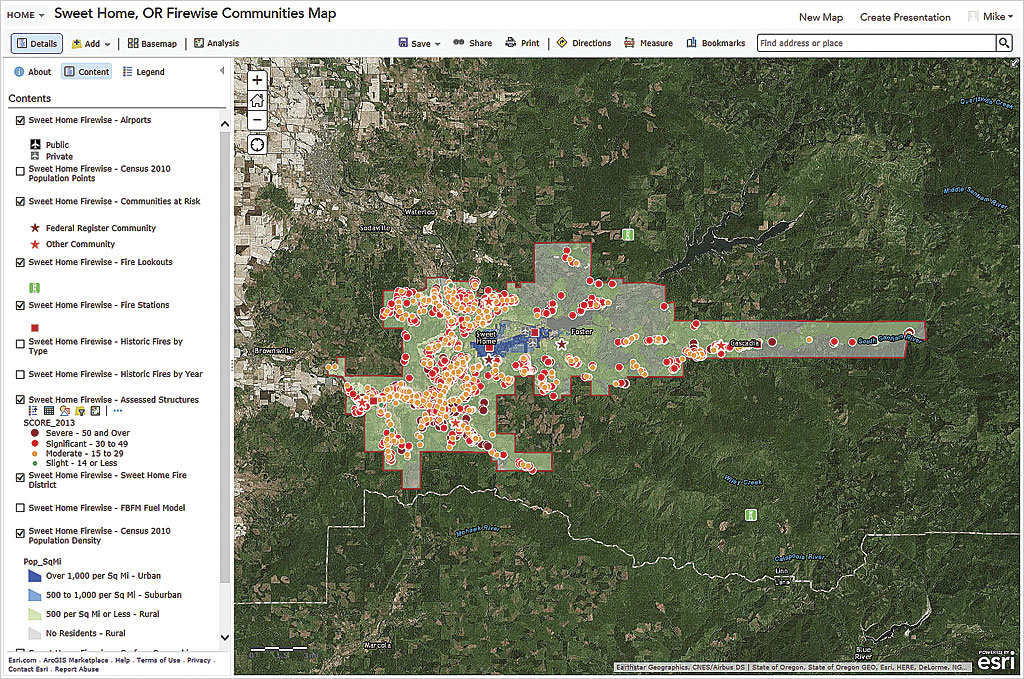Share the map
Image resolution: width=1024 pixels, height=679 pixels.
pyautogui.click(x=473, y=43)
